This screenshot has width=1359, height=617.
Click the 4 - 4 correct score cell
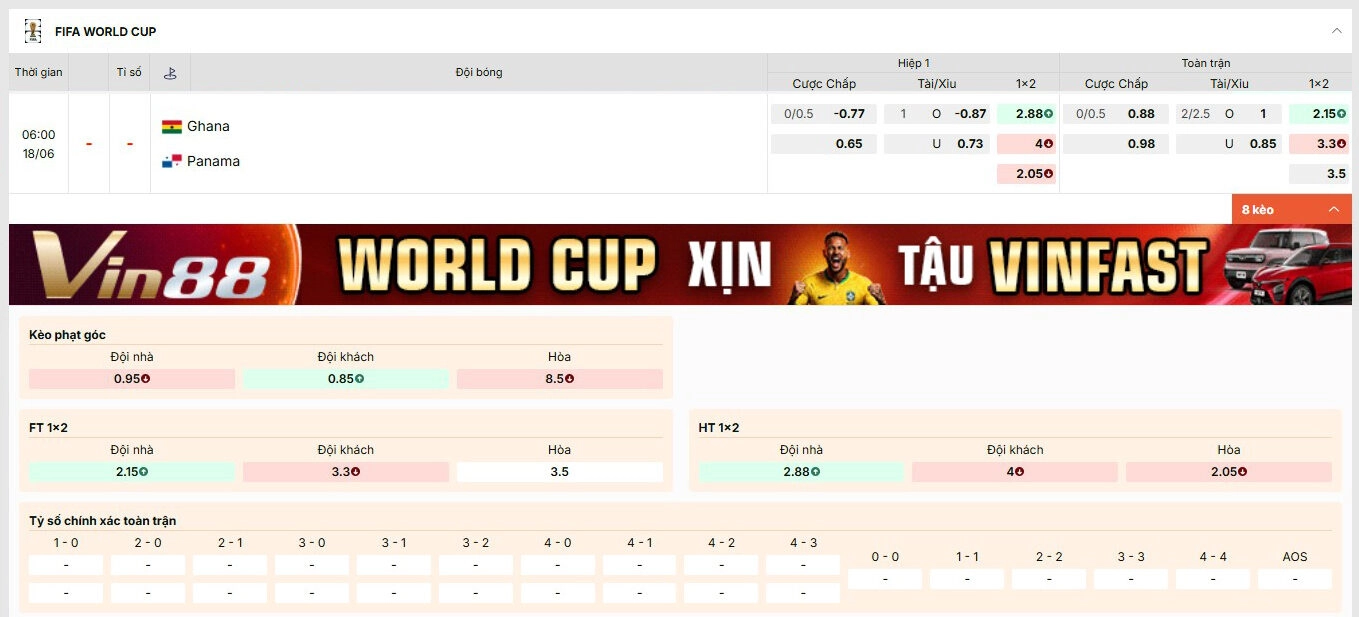1213,579
